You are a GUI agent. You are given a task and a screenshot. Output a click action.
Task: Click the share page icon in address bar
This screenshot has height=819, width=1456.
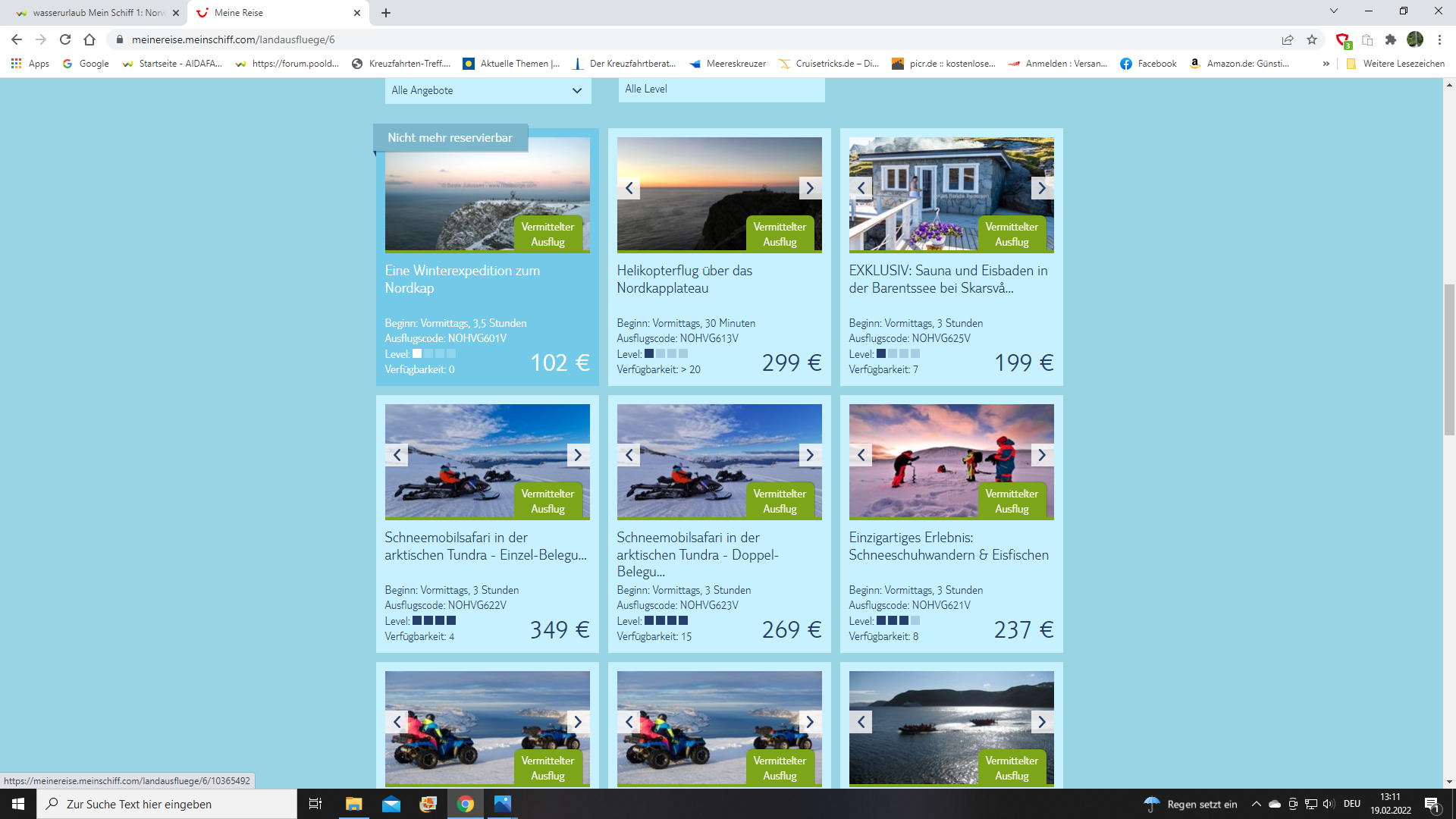tap(1288, 39)
